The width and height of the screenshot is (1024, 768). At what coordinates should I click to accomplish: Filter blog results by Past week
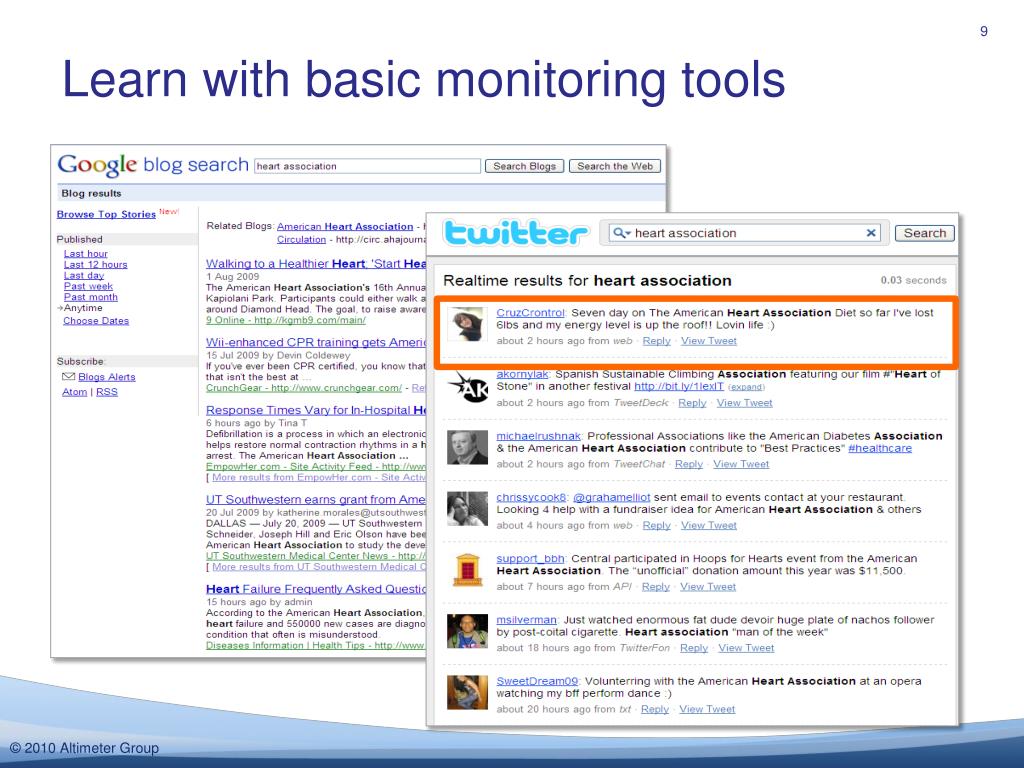(88, 286)
